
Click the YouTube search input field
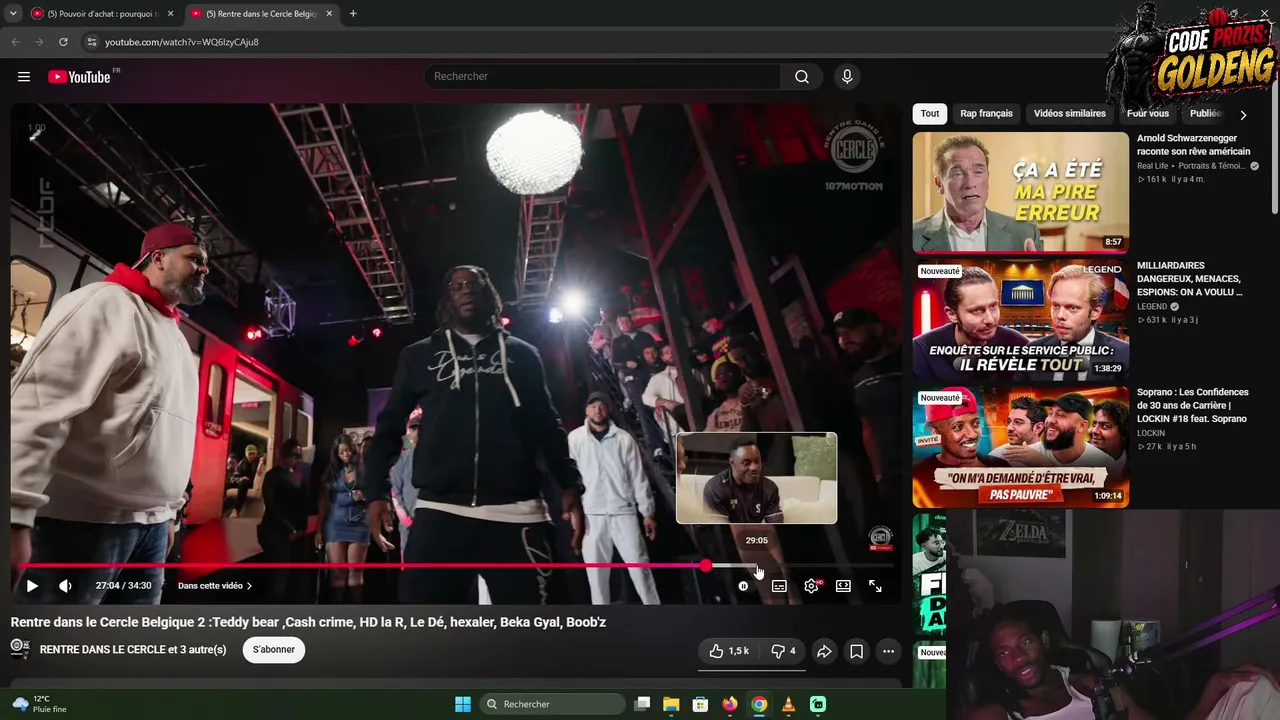[x=603, y=77]
